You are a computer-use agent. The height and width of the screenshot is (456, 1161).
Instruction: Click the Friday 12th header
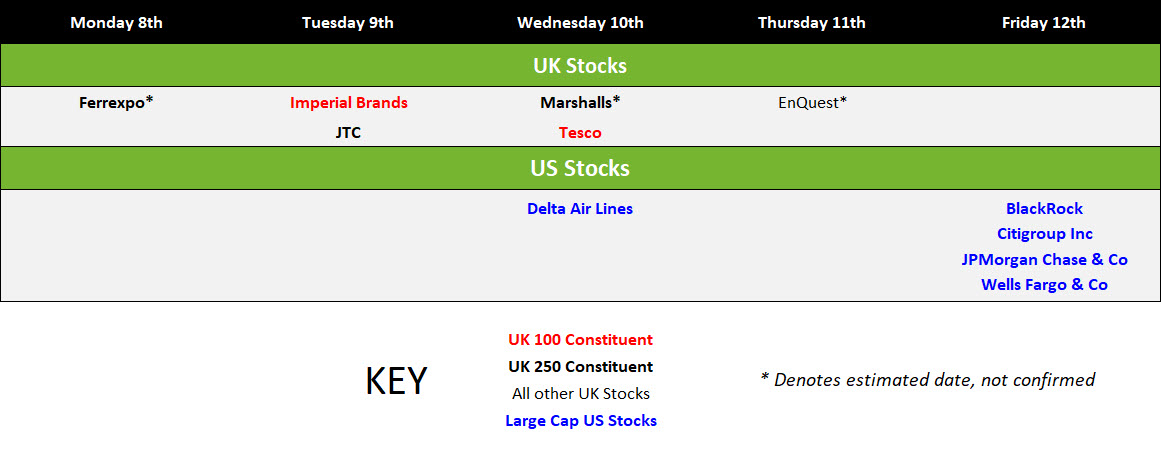pos(1044,22)
